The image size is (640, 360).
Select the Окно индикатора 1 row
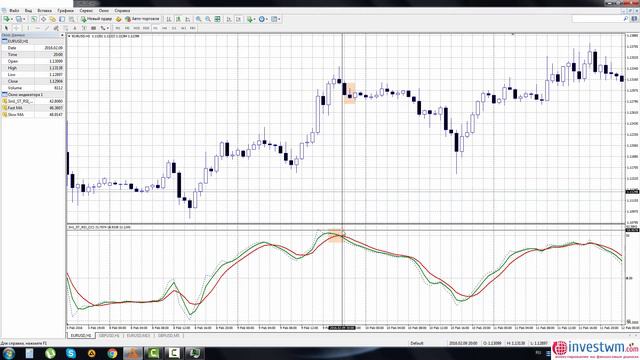[x=32, y=94]
